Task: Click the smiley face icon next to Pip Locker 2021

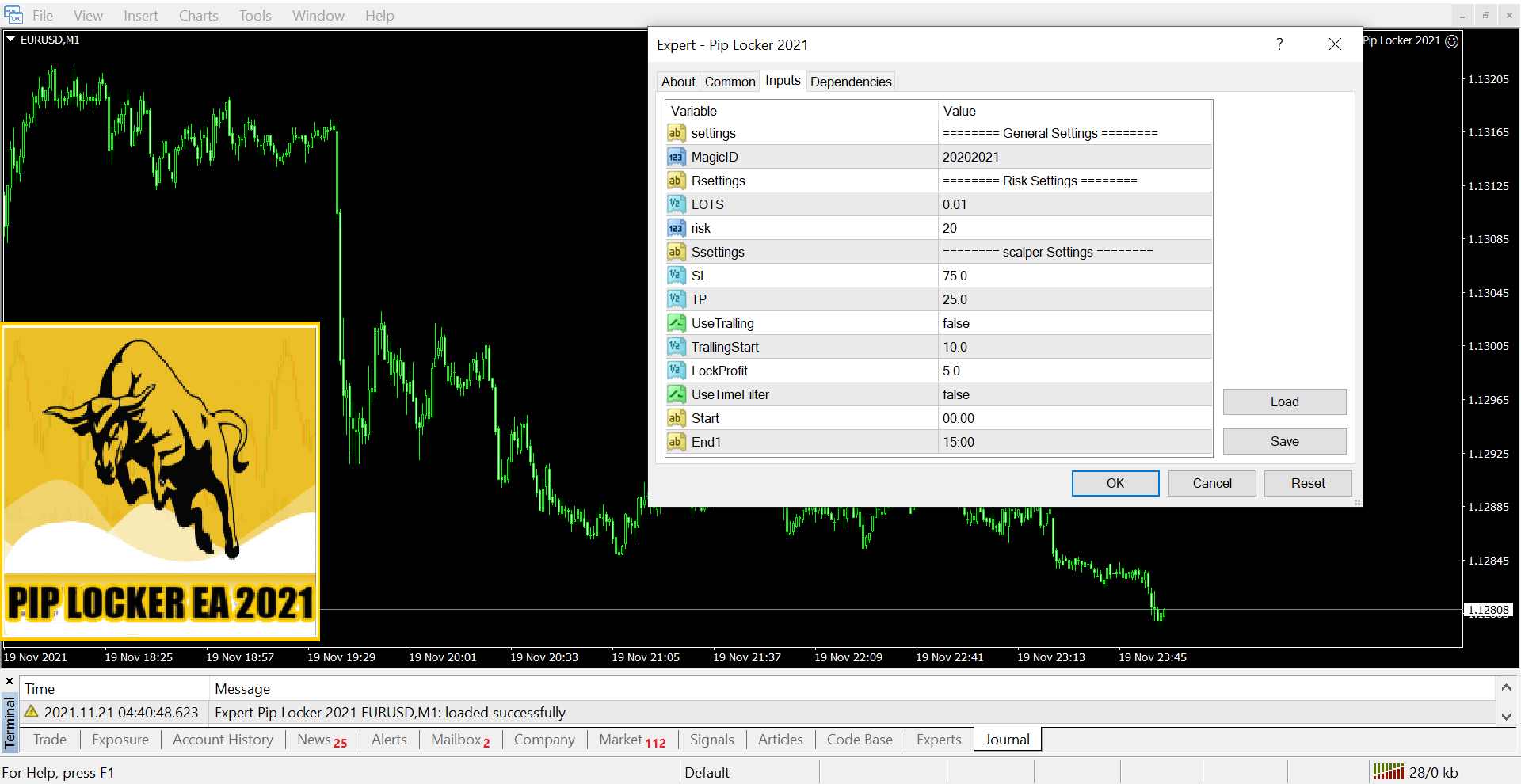Action: point(1452,41)
